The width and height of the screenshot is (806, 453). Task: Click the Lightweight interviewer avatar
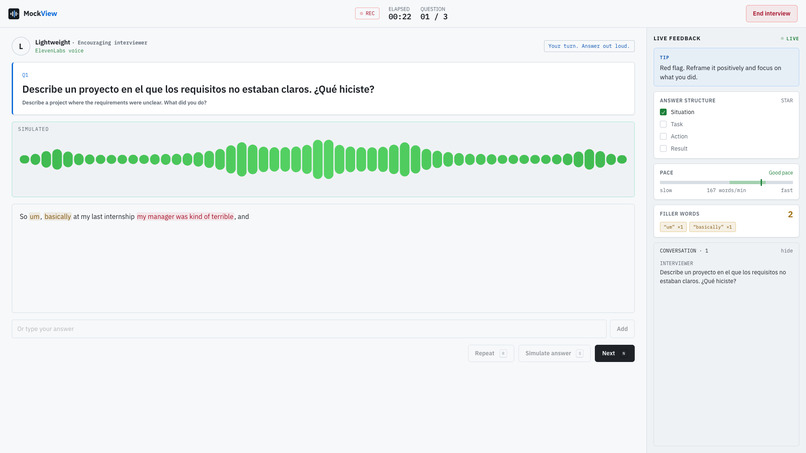(21, 46)
